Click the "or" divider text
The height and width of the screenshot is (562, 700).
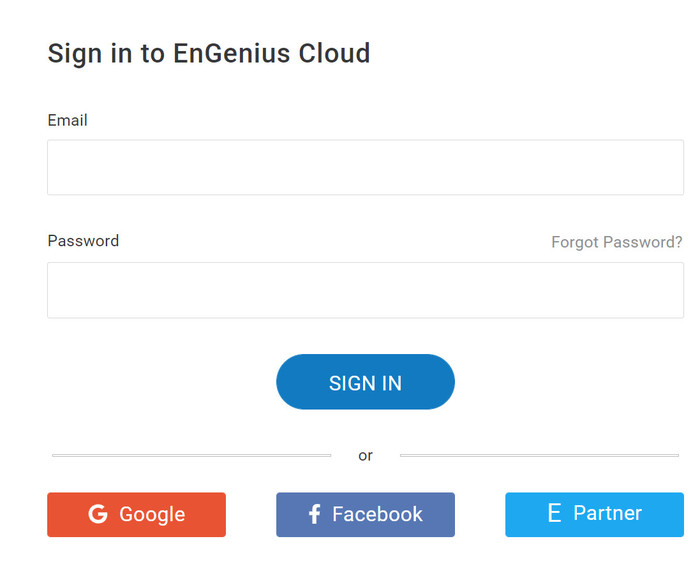pos(365,456)
